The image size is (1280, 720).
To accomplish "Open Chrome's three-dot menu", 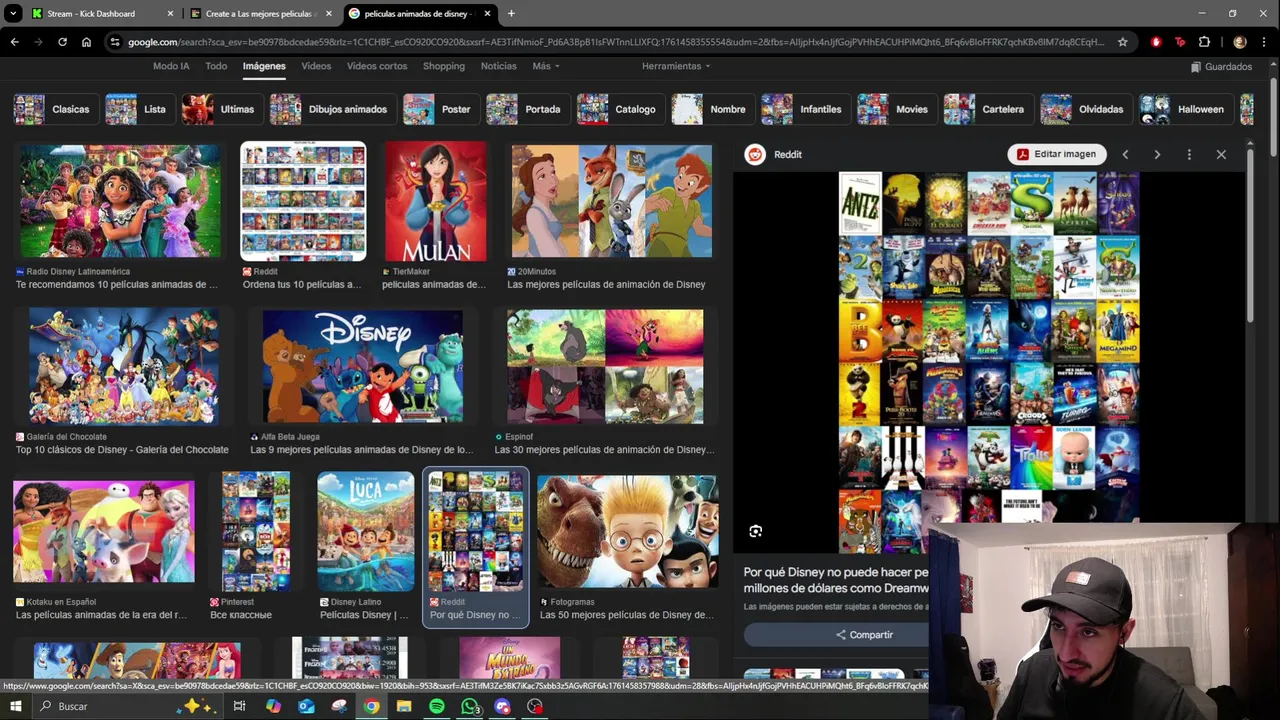I will 1265,42.
